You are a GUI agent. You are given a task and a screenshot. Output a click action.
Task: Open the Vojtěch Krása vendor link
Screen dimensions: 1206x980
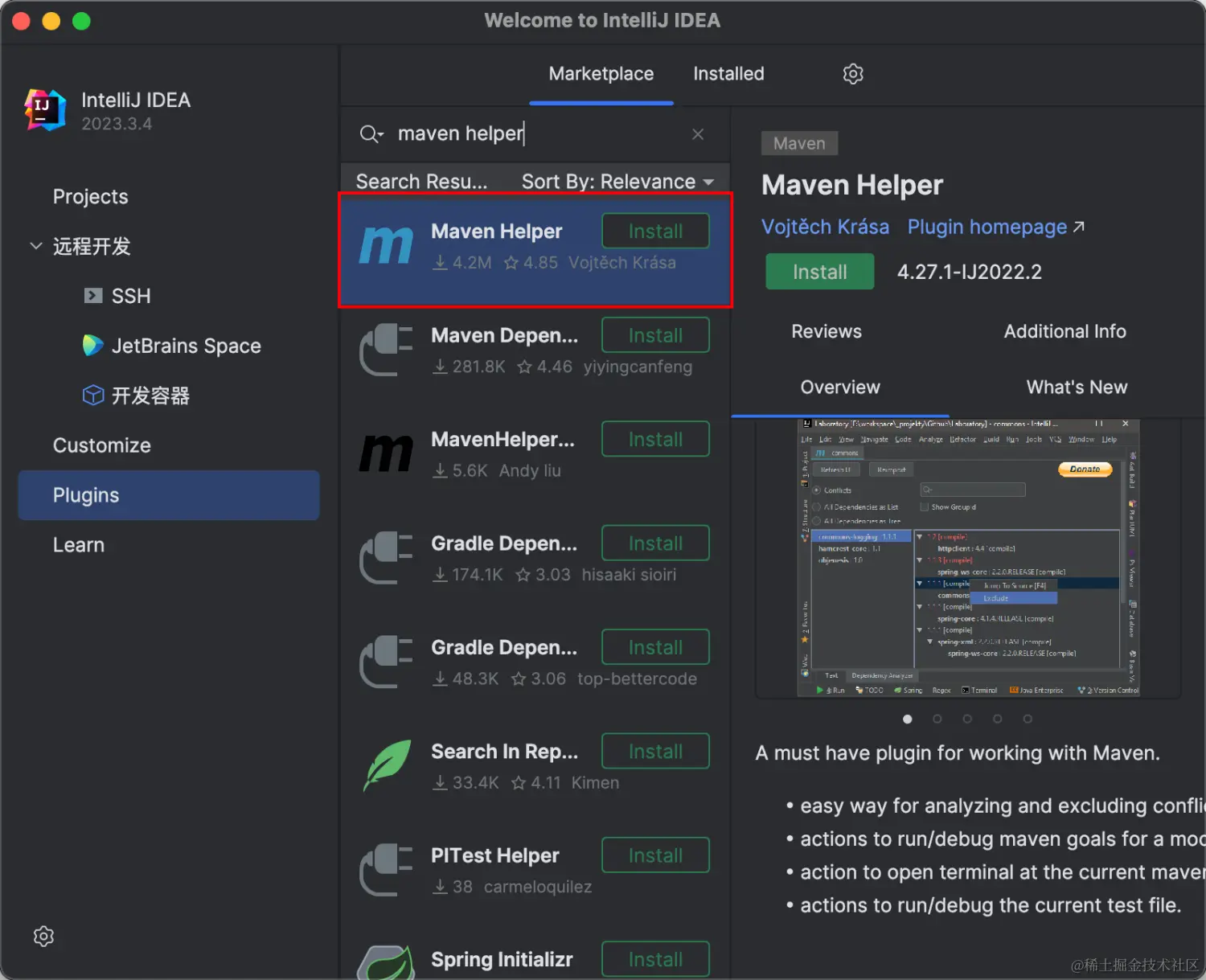coord(825,227)
